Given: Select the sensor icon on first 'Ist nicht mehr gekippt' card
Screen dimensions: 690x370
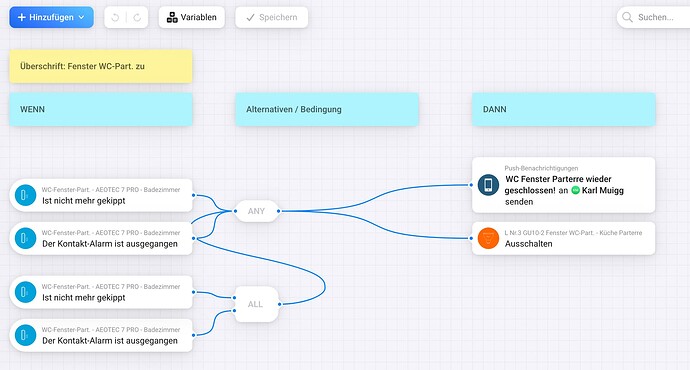Looking at the screenshot, I should 26,195.
